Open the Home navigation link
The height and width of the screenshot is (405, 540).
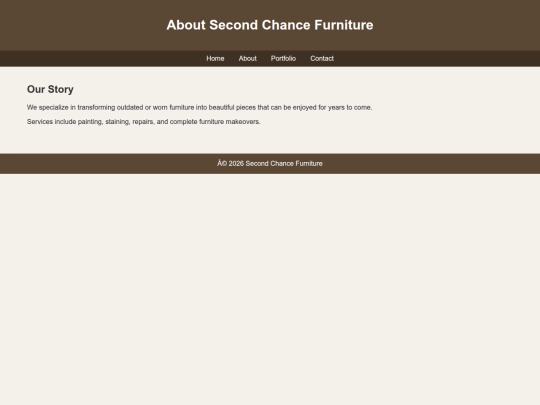[x=215, y=59]
